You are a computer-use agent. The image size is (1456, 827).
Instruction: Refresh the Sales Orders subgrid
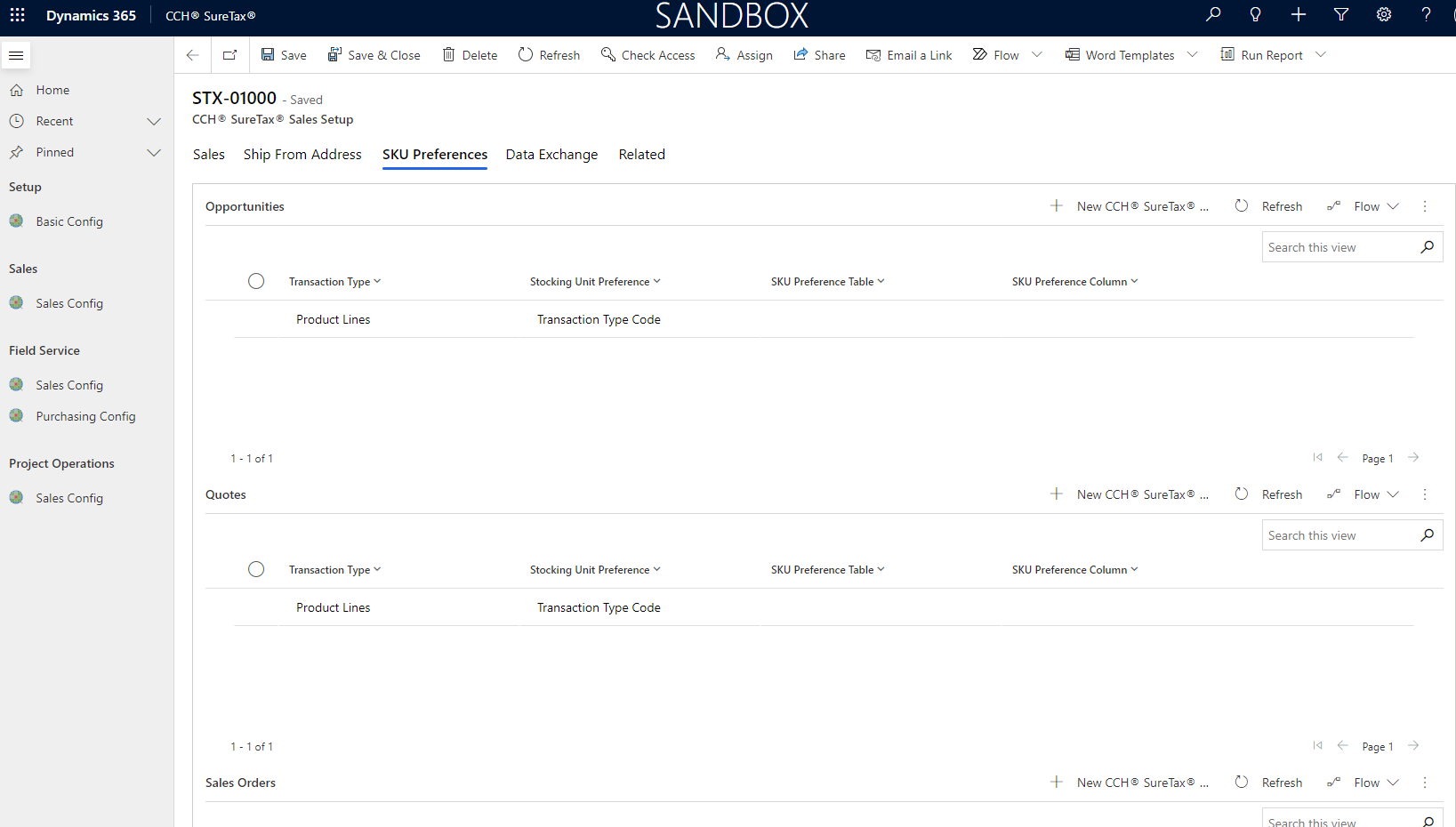[x=1268, y=783]
